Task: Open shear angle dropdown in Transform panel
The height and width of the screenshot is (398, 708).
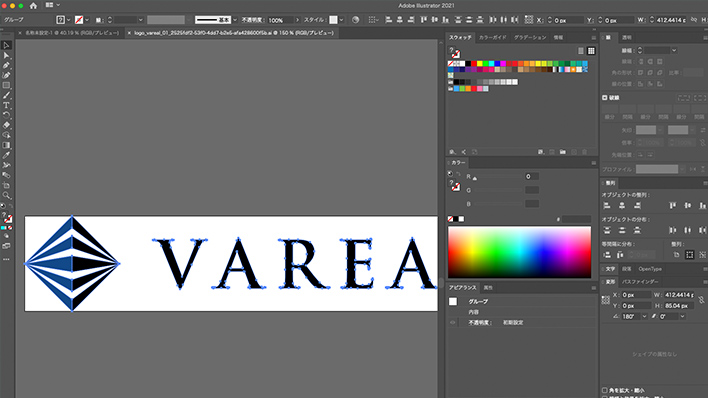Action: coord(682,317)
